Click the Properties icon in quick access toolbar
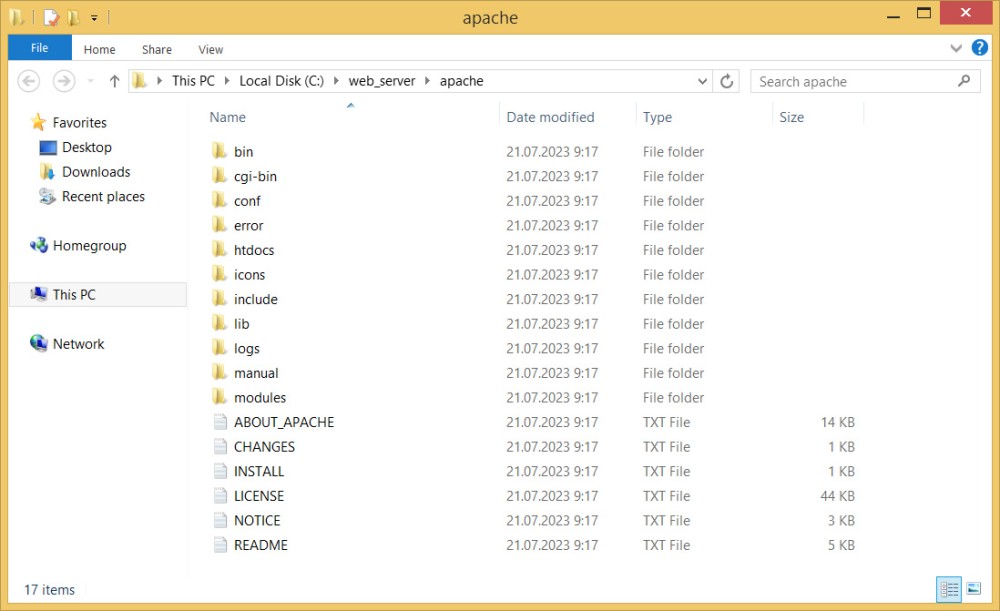The width and height of the screenshot is (1000, 611). pos(51,17)
